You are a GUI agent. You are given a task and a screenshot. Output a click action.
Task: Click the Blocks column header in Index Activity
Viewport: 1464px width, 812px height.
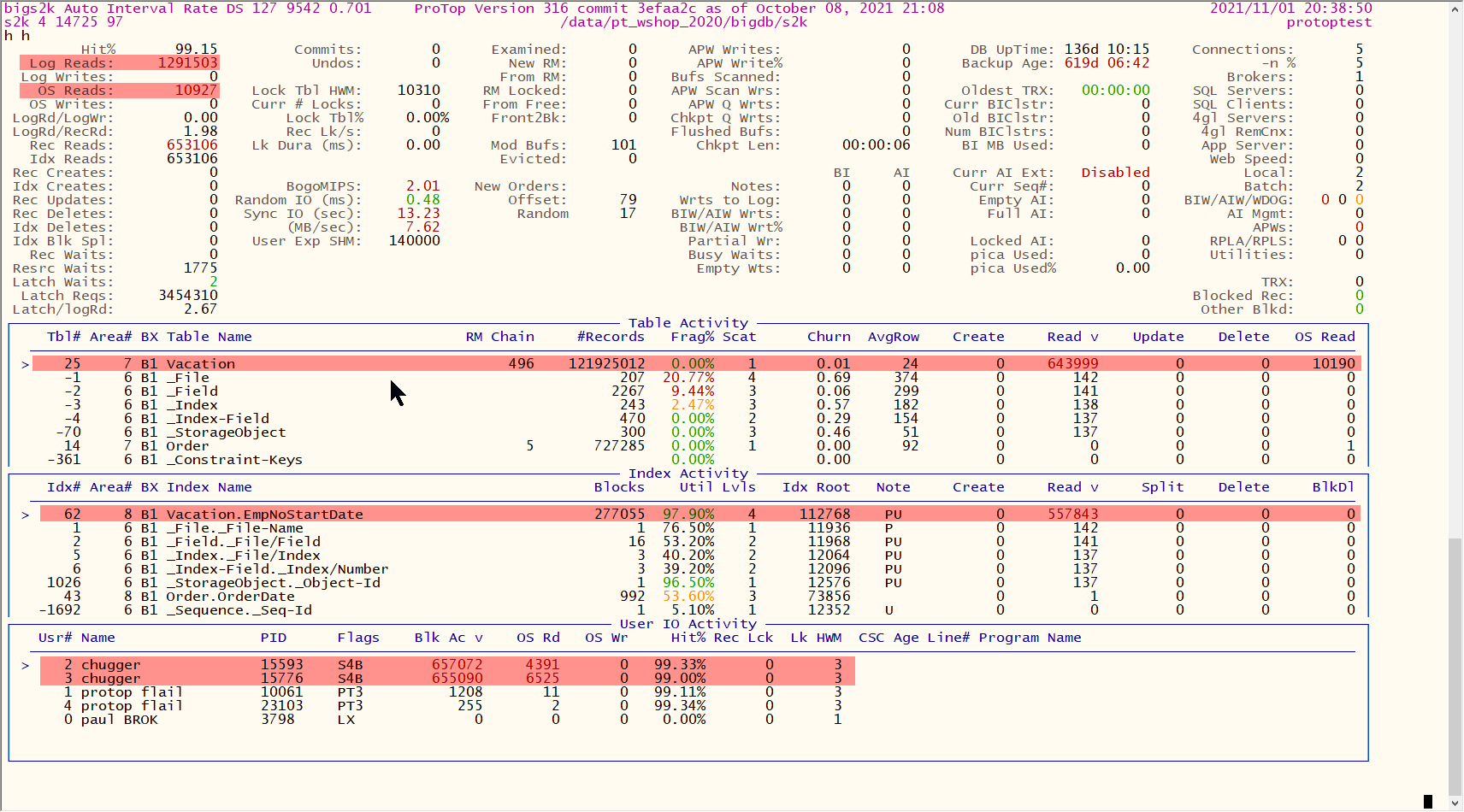click(619, 487)
